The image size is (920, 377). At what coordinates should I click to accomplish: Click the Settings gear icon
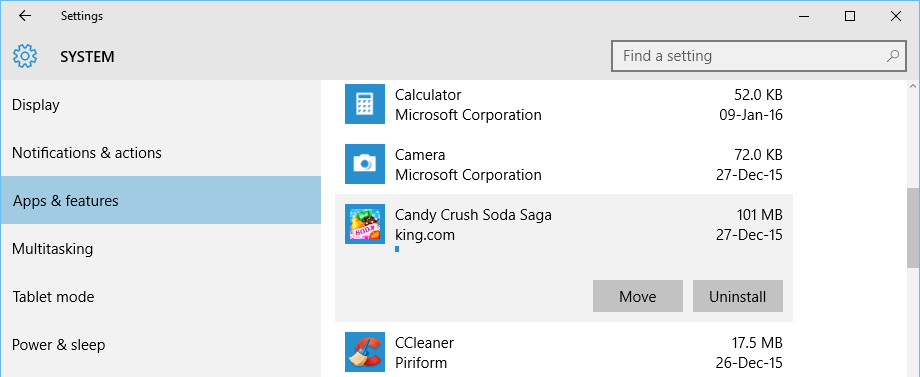(25, 56)
